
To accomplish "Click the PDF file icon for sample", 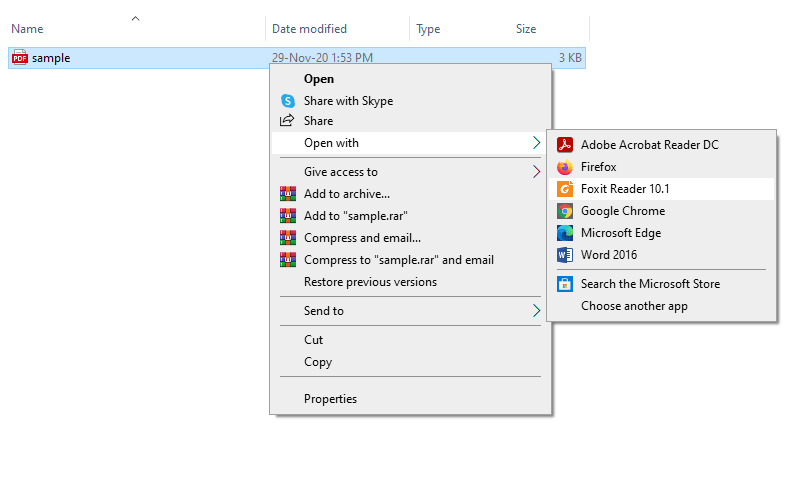I will (x=20, y=58).
